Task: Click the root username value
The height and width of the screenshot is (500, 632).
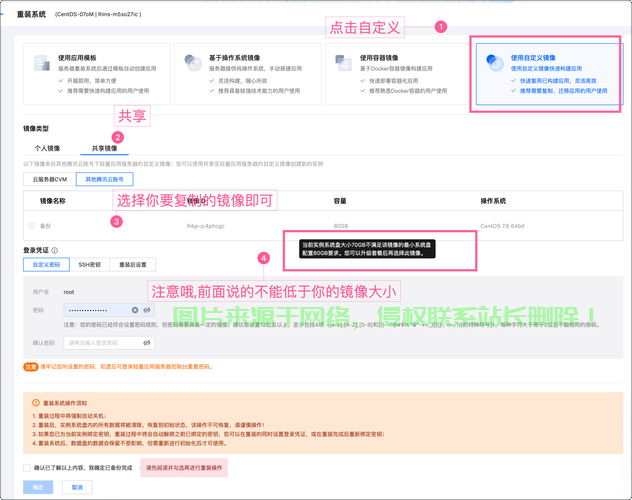Action: [x=69, y=292]
